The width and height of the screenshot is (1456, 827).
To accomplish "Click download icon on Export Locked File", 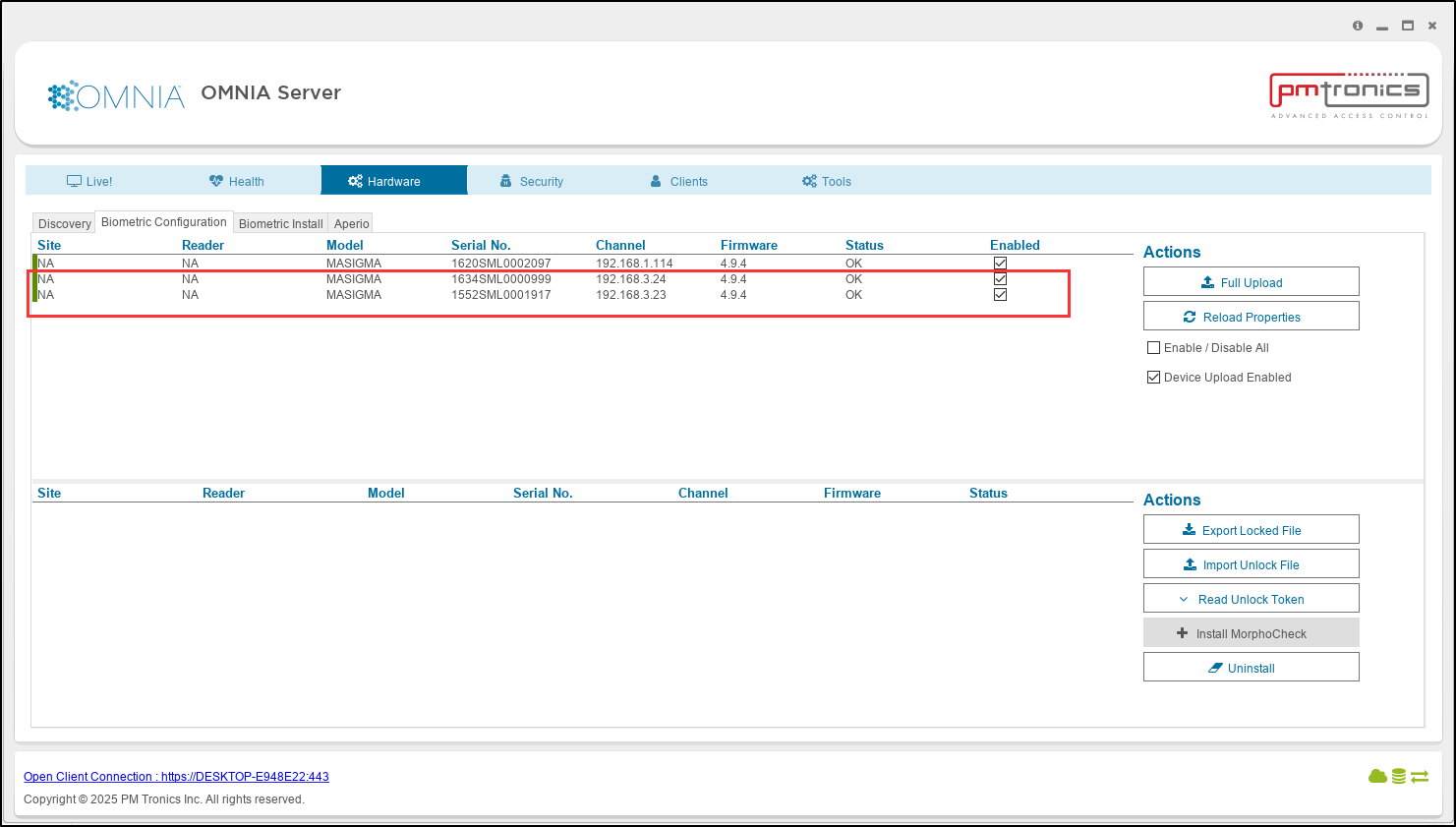I will point(1189,530).
